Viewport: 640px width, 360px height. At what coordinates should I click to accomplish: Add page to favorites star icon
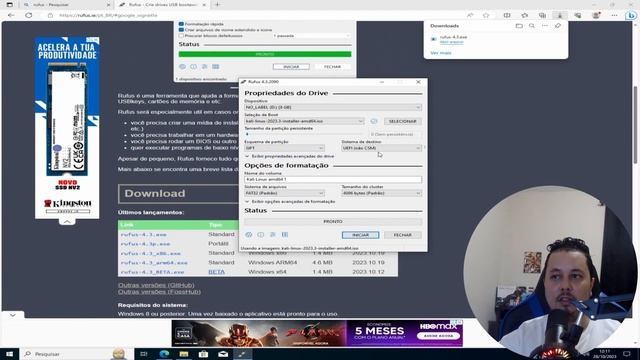point(486,15)
